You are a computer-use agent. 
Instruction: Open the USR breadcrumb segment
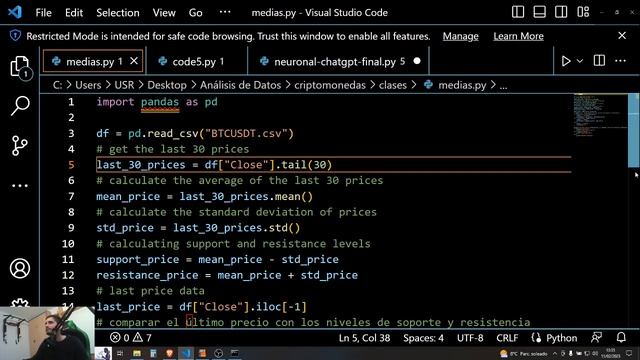point(124,85)
